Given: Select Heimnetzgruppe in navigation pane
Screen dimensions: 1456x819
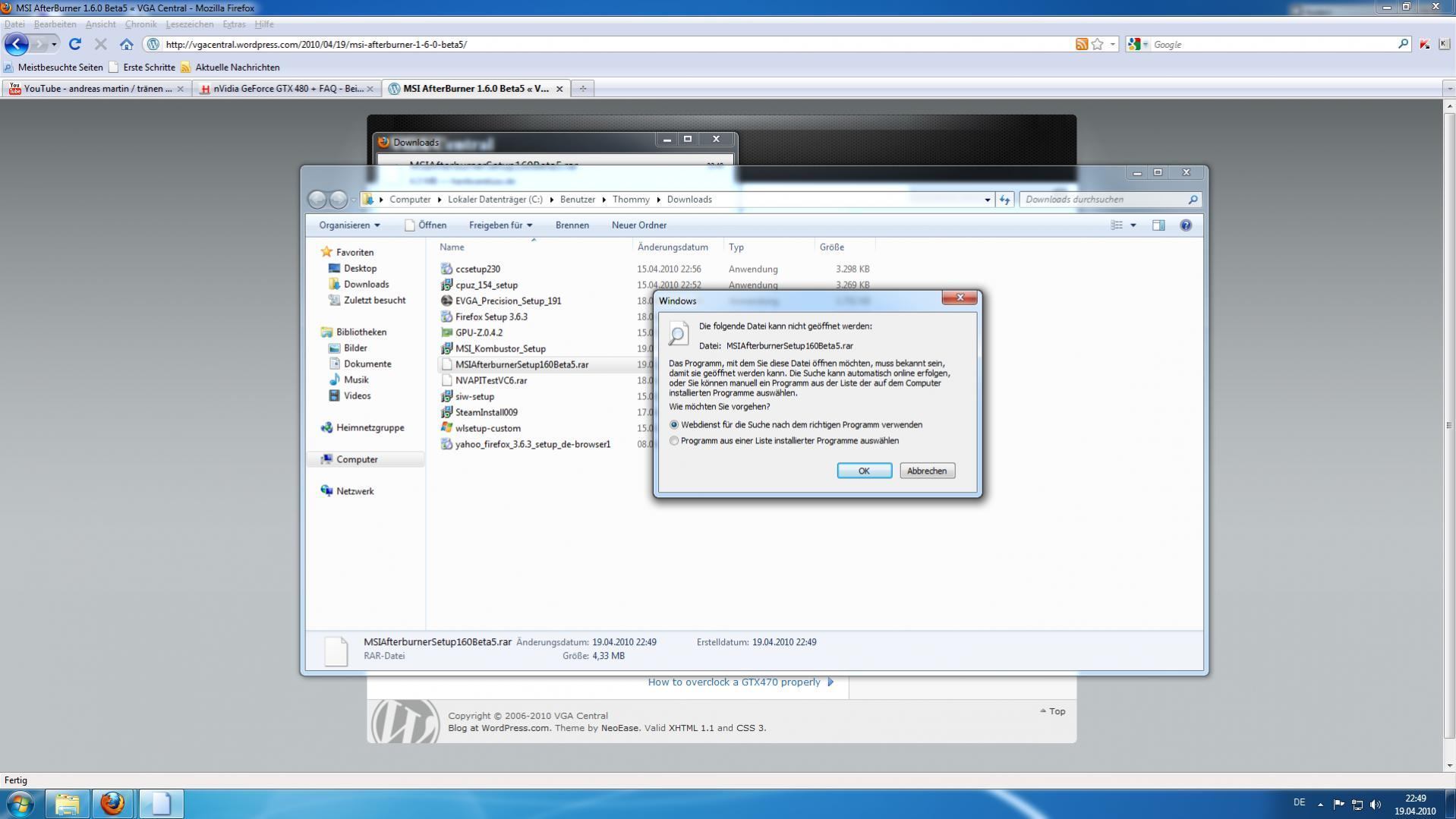Looking at the screenshot, I should click(x=370, y=427).
